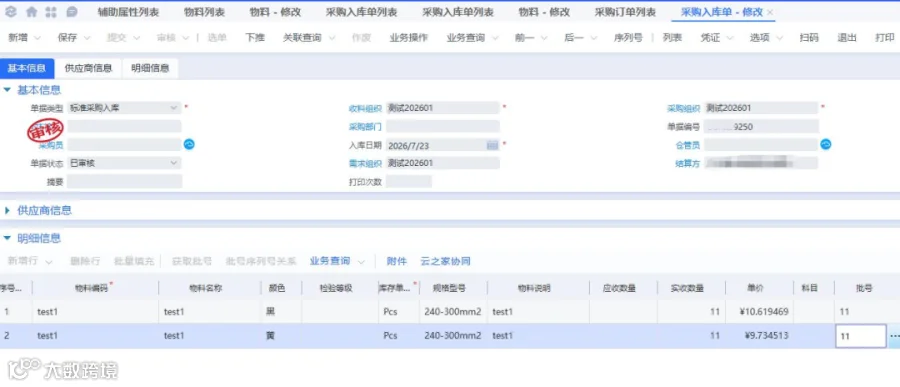Viewport: 900px width, 387px height.
Task: Click the 采购组织 link label
Action: tap(684, 108)
